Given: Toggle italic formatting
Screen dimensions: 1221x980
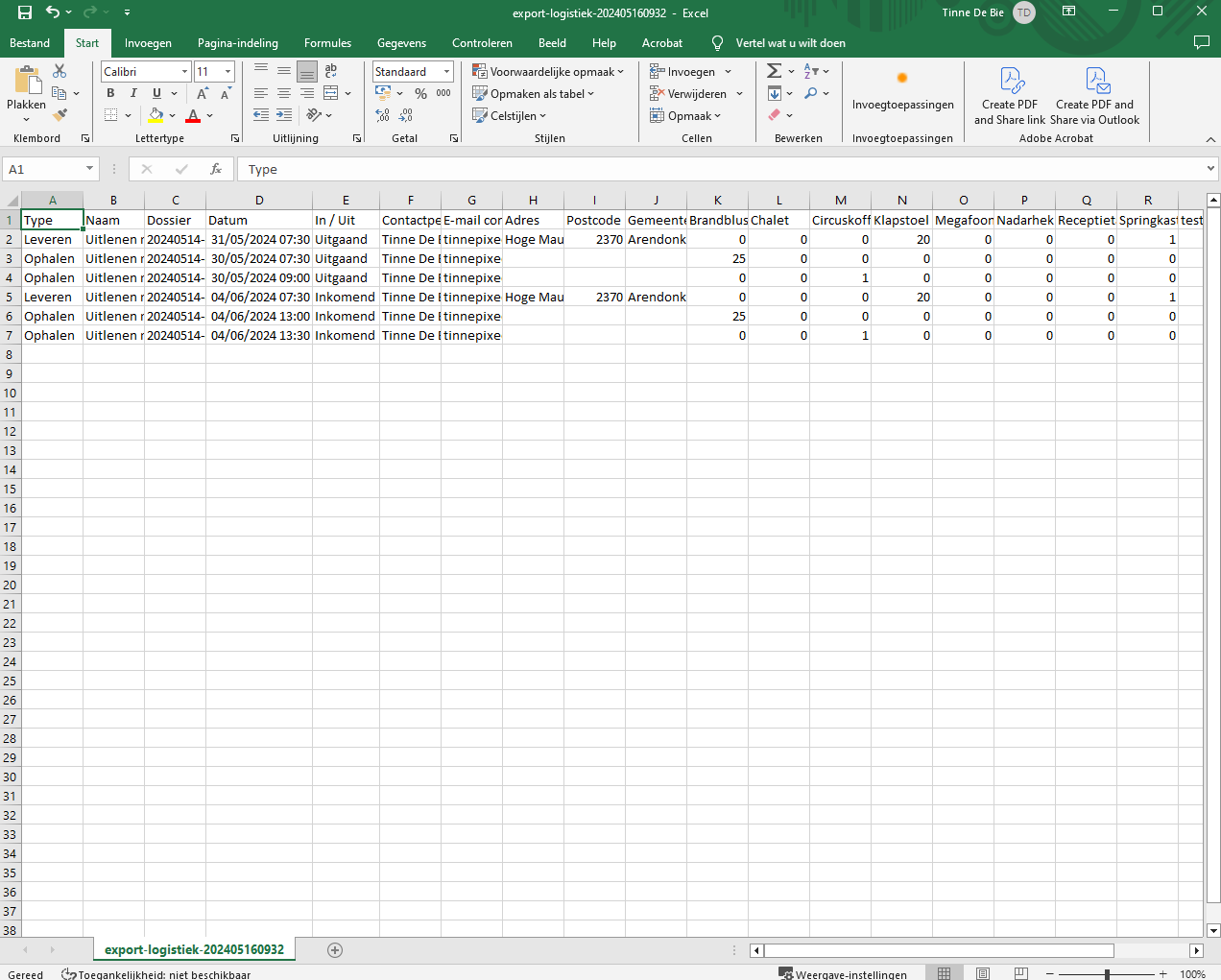Looking at the screenshot, I should point(133,93).
